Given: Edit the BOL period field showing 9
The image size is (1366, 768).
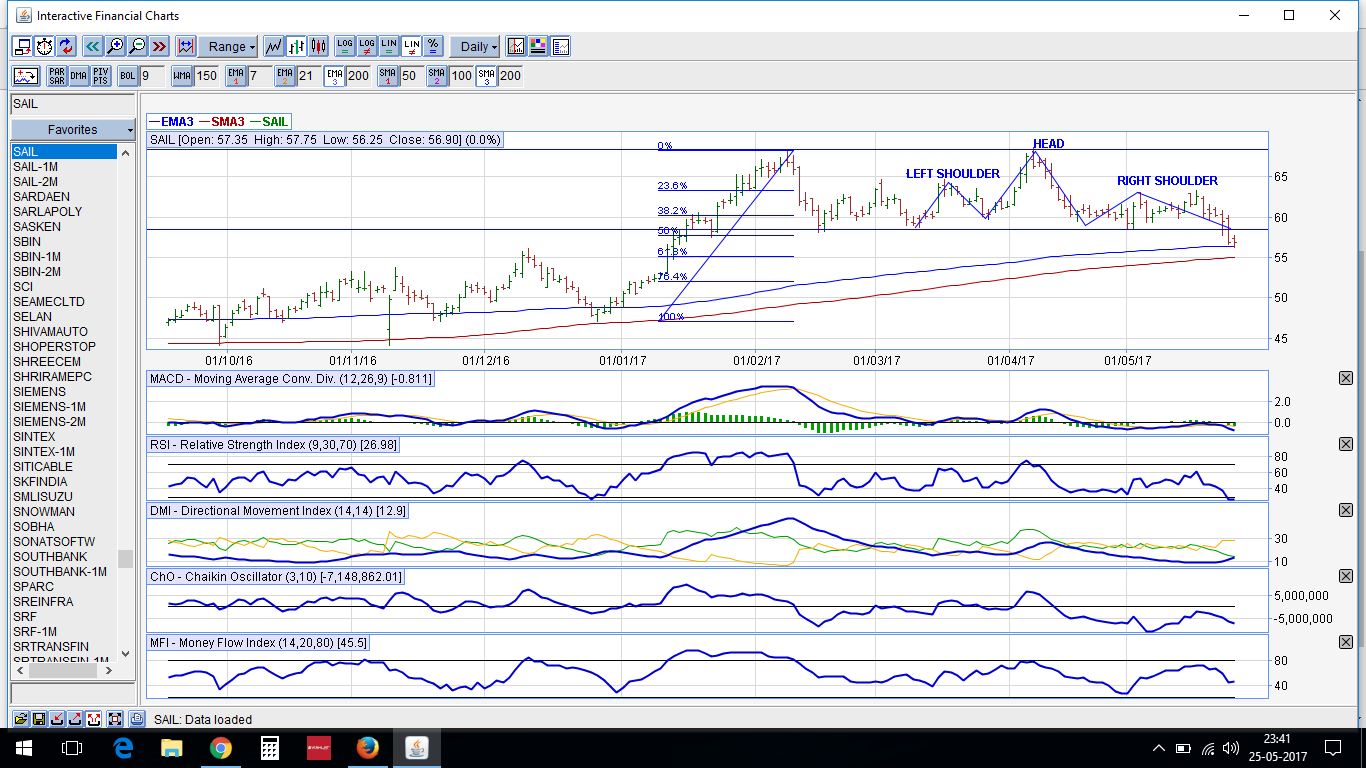Looking at the screenshot, I should 152,75.
